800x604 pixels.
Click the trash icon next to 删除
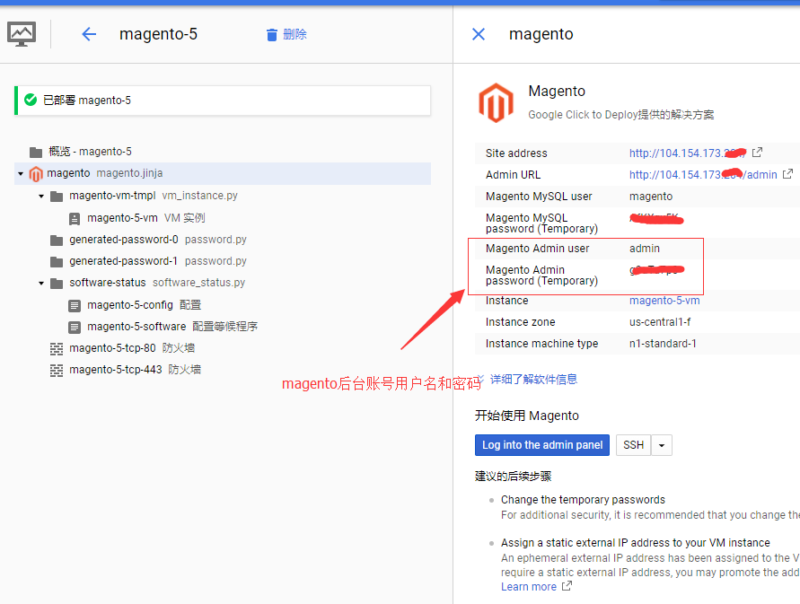click(272, 35)
